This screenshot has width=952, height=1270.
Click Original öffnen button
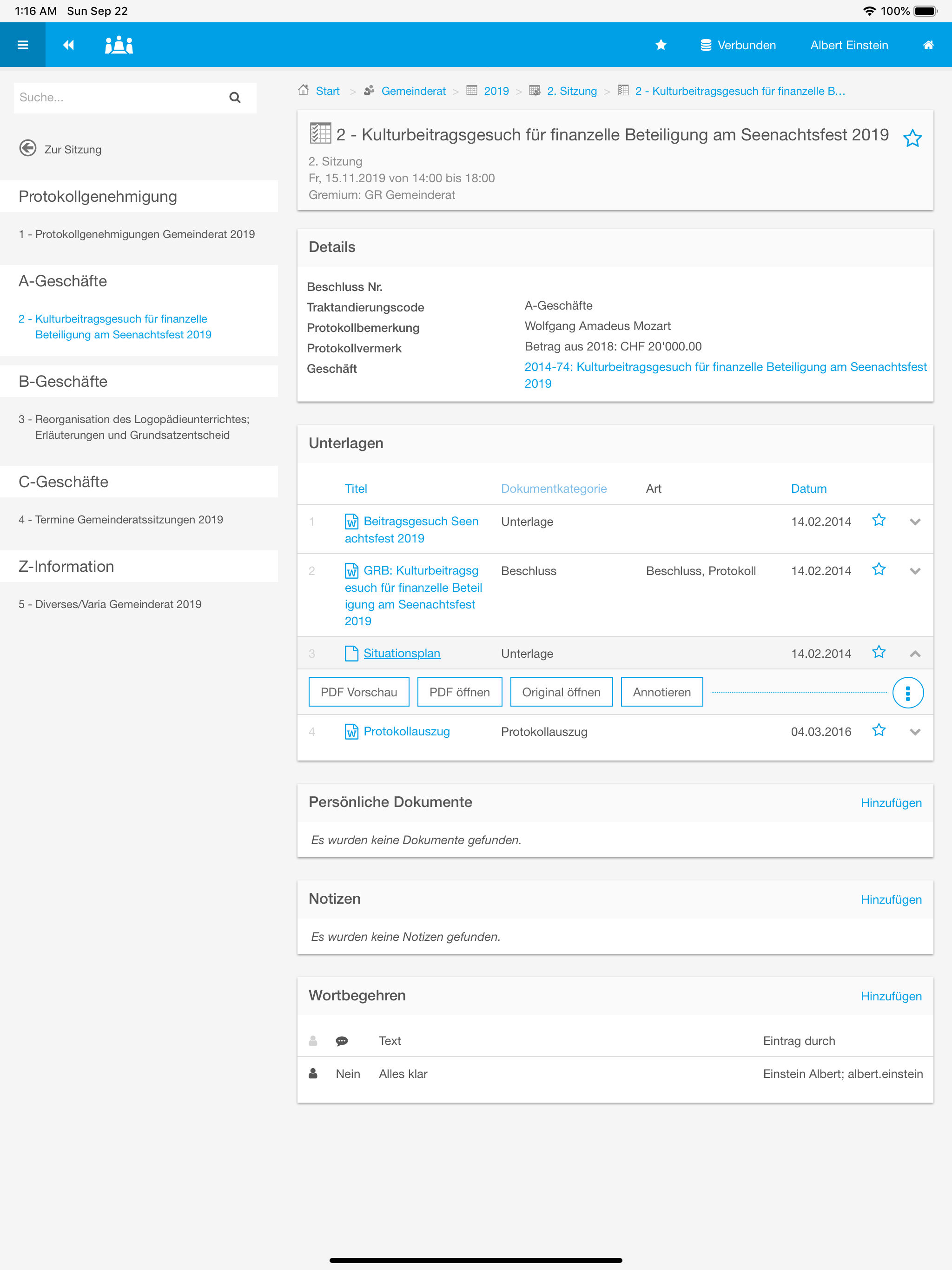click(x=561, y=692)
